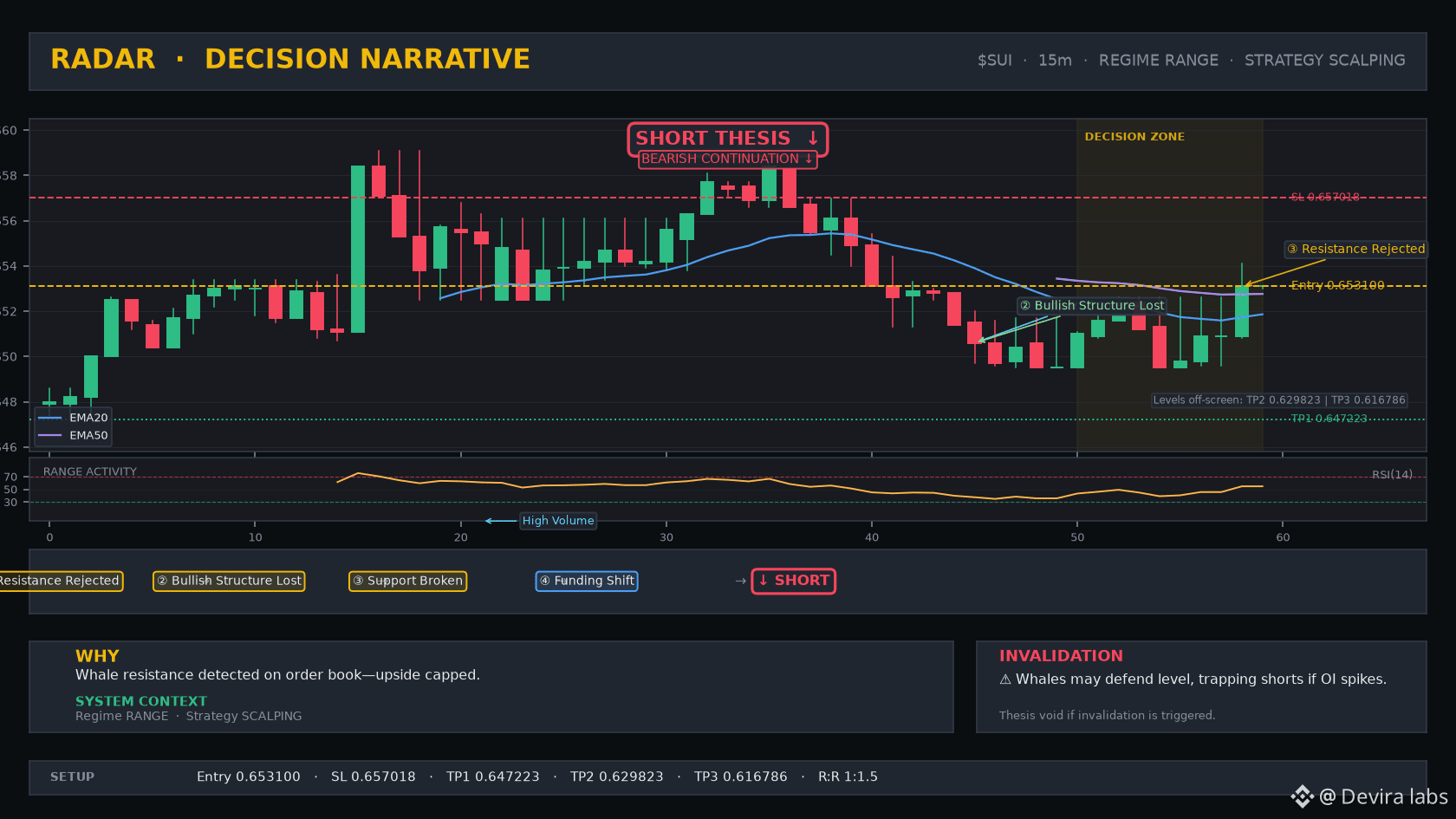The image size is (1456, 819).
Task: Click the warning triangle icon under INVALIDATION
Action: (1005, 679)
